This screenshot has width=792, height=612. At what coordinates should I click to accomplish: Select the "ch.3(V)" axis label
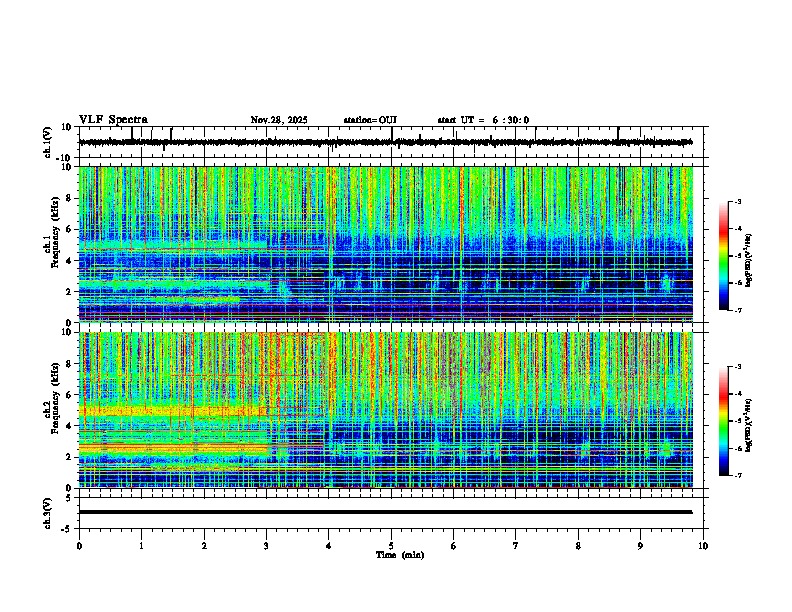coord(47,513)
